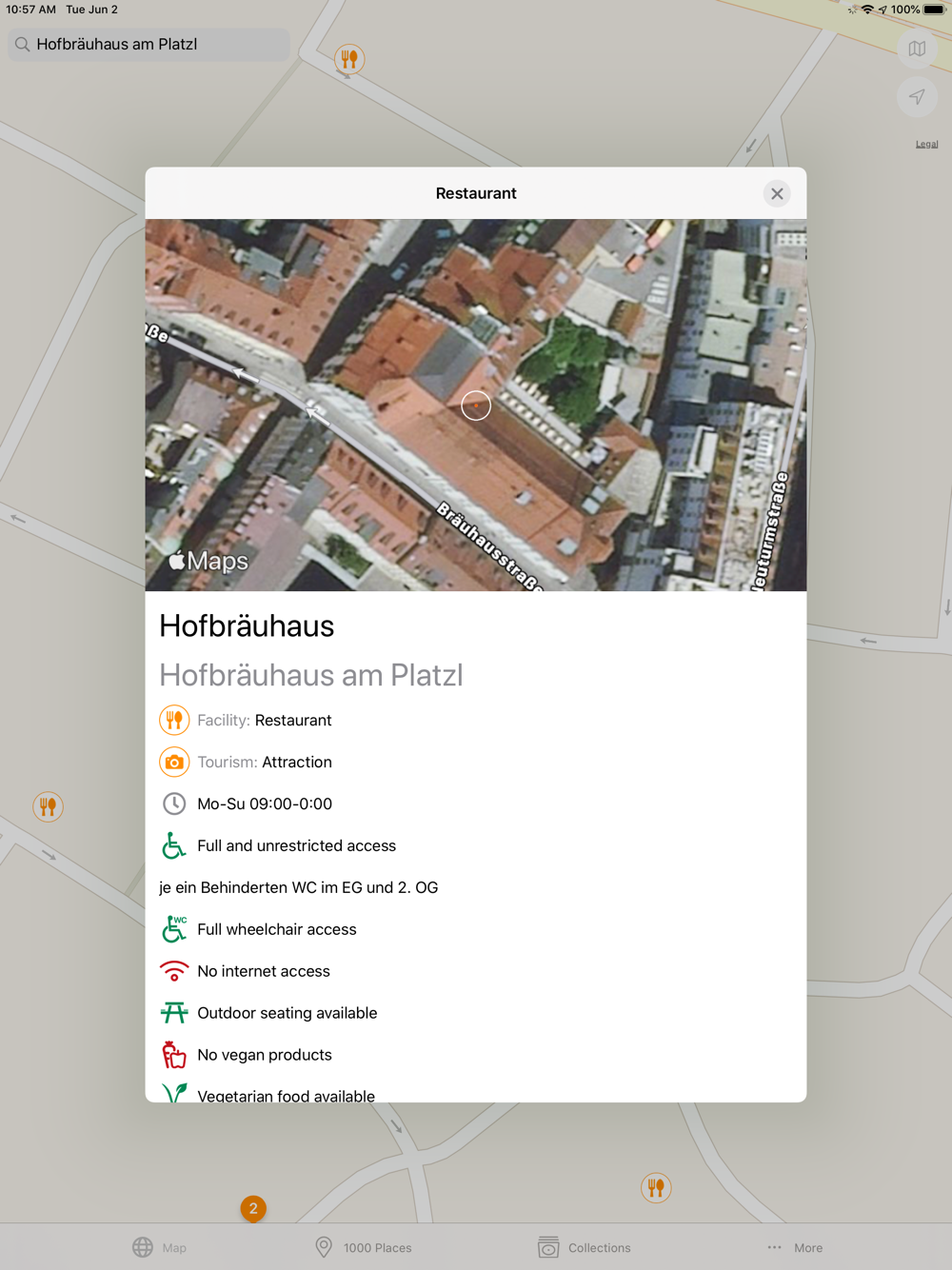The width and height of the screenshot is (952, 1270).
Task: Tap No internet access text
Action: click(264, 971)
